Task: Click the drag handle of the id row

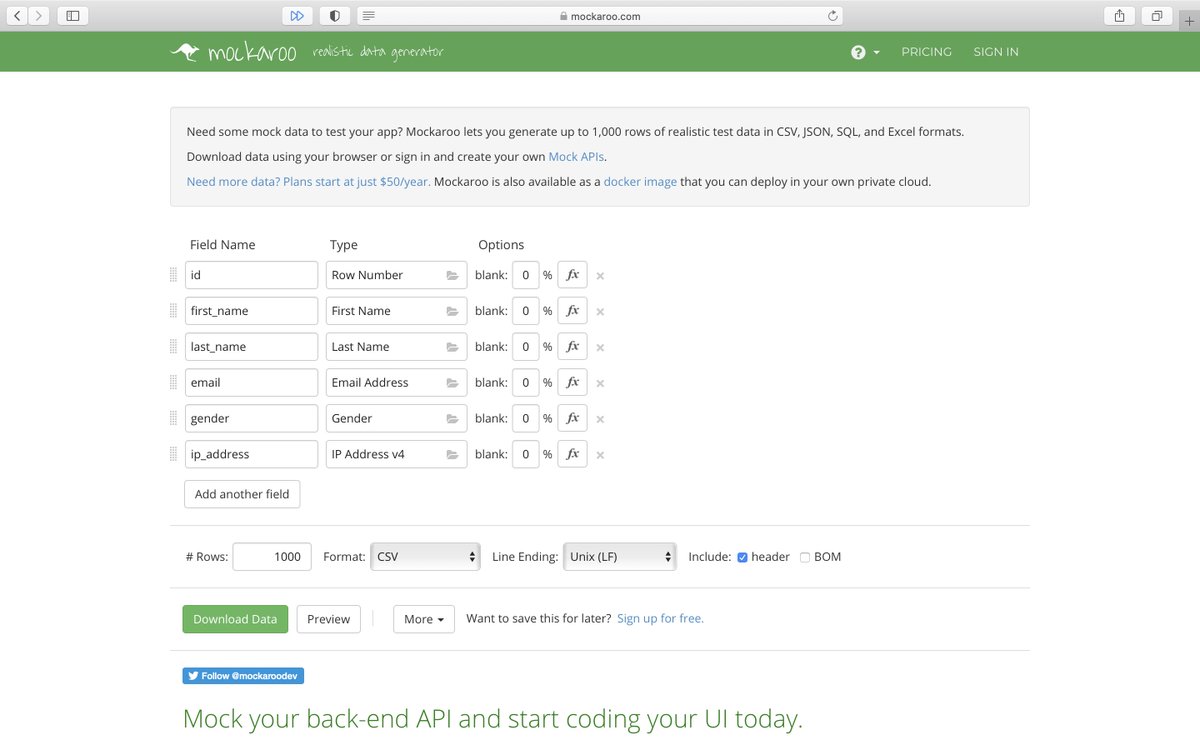Action: pyautogui.click(x=173, y=275)
